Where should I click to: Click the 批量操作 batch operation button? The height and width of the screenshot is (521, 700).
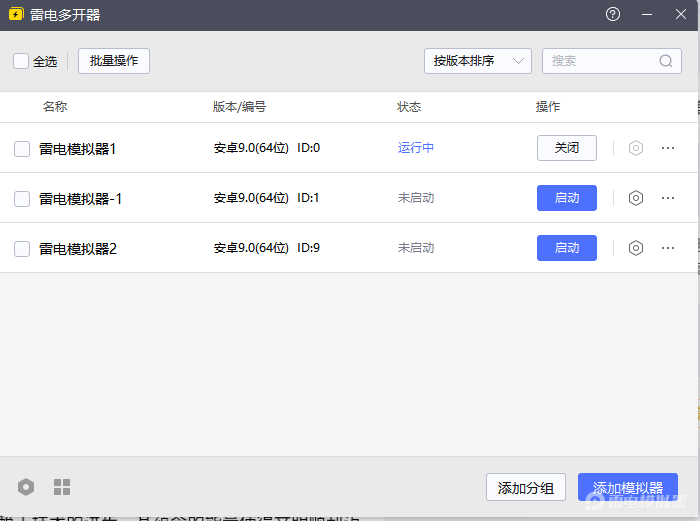[113, 61]
